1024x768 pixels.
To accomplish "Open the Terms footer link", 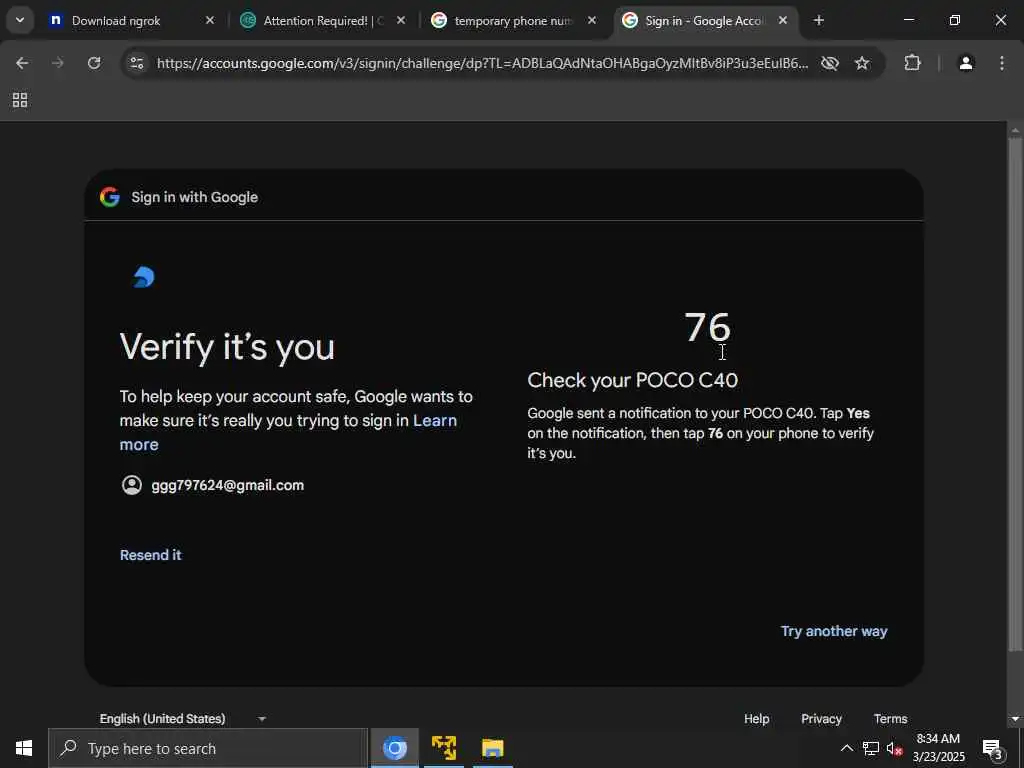I will tap(890, 718).
